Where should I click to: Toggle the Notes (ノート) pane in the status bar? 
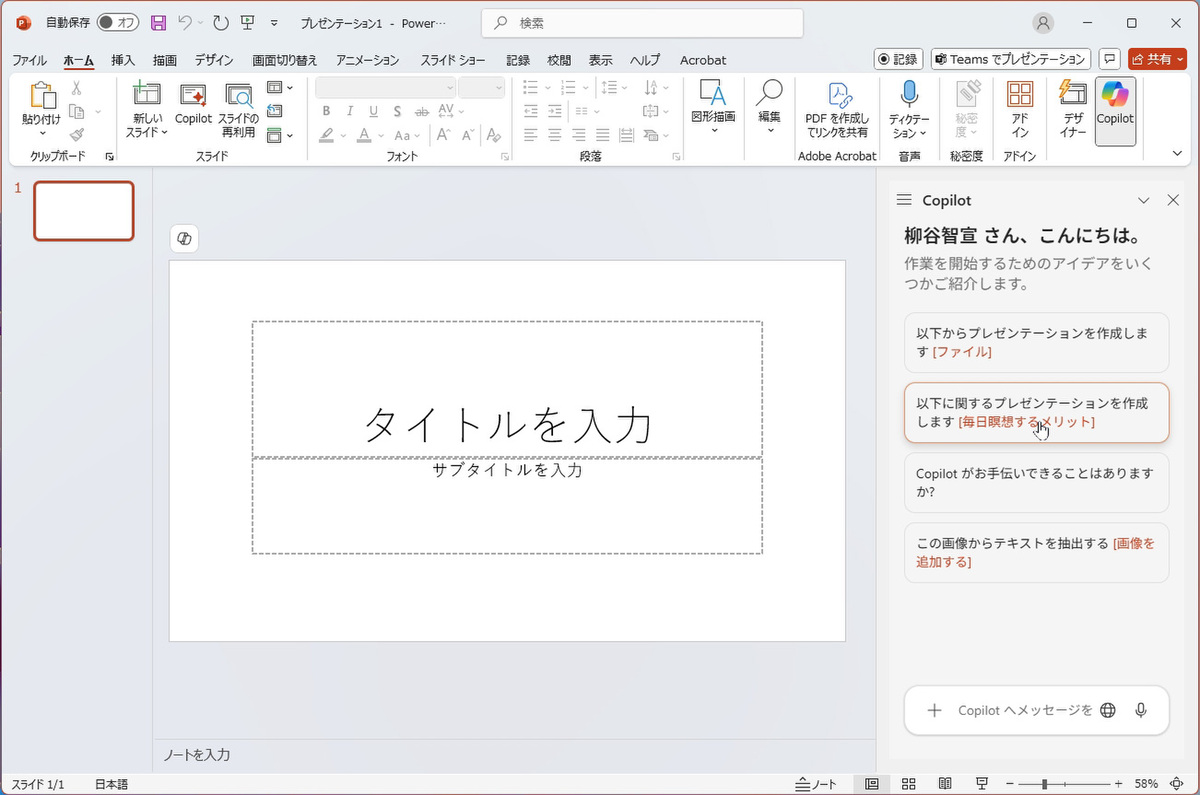coord(816,784)
